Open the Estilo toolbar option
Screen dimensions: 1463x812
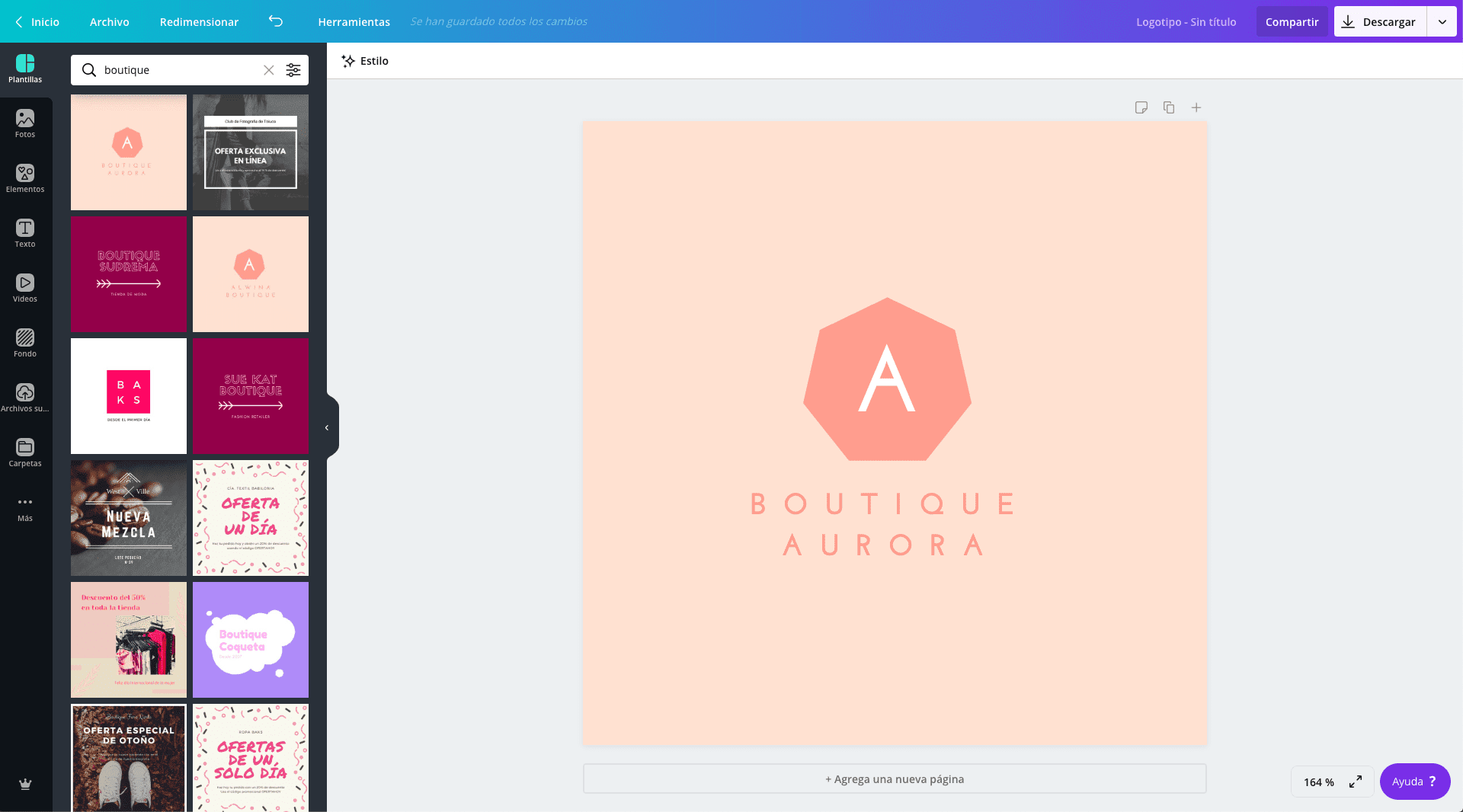click(x=365, y=61)
